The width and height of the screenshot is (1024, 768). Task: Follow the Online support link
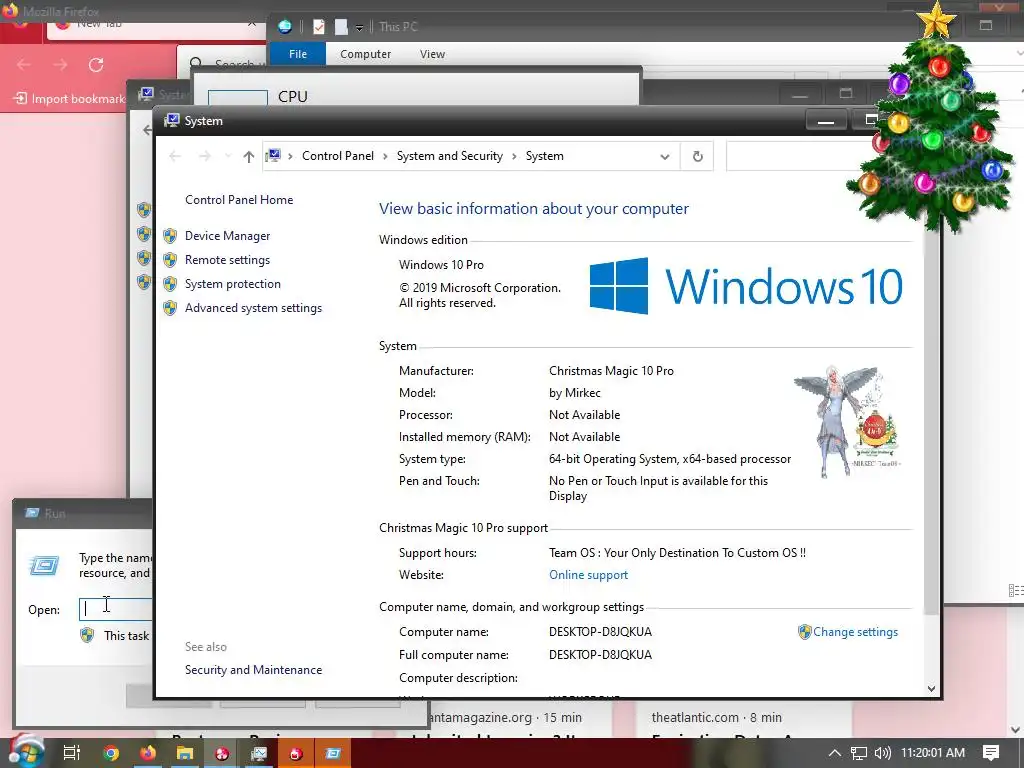[588, 575]
